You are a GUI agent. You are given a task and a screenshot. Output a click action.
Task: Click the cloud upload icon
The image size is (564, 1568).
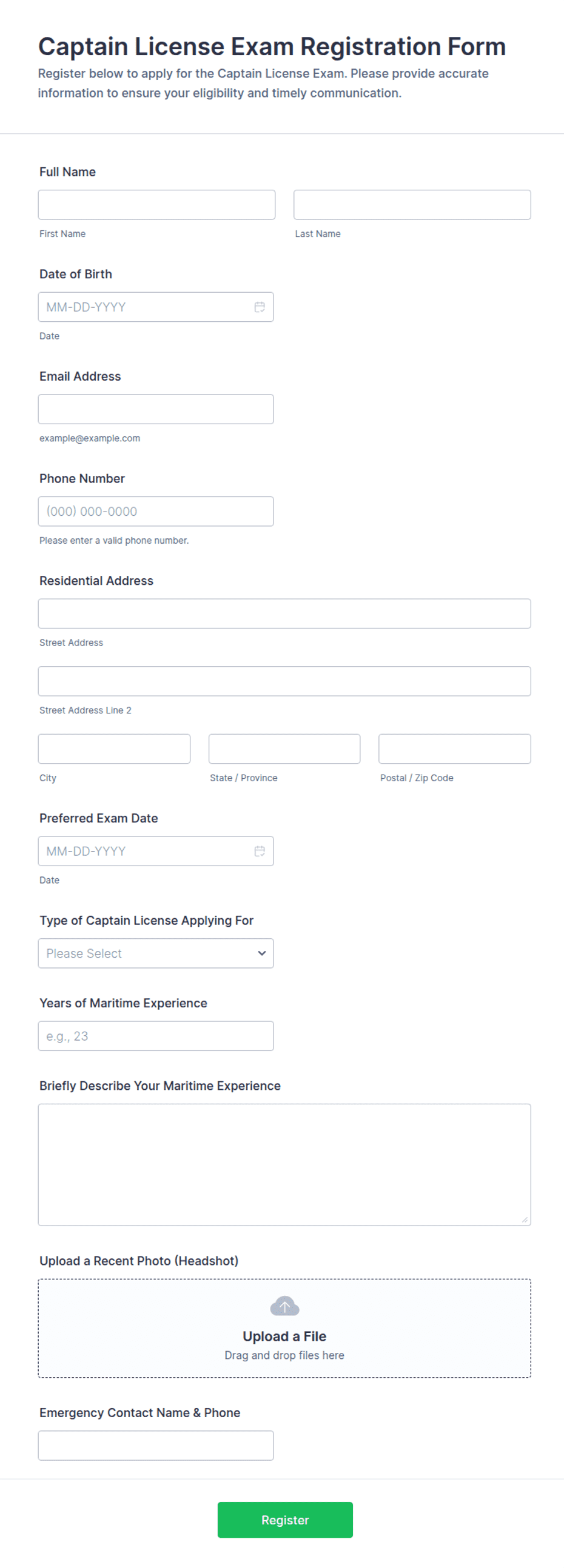coord(284,1306)
